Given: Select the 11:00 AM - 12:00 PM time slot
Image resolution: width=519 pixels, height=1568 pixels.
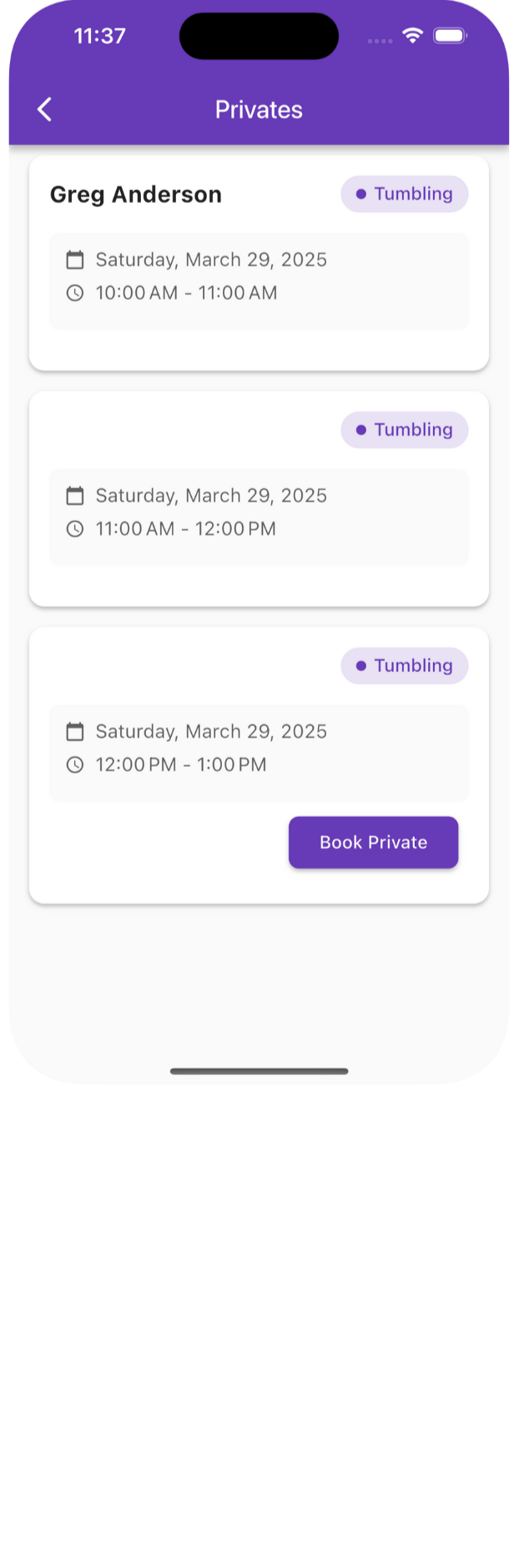Looking at the screenshot, I should (x=185, y=529).
